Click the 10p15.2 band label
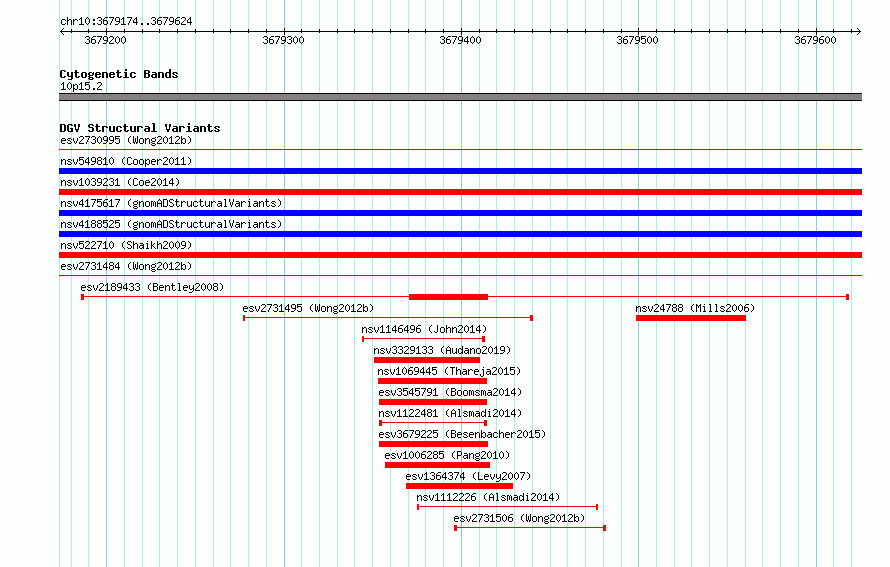The height and width of the screenshot is (567, 890). 81,86
